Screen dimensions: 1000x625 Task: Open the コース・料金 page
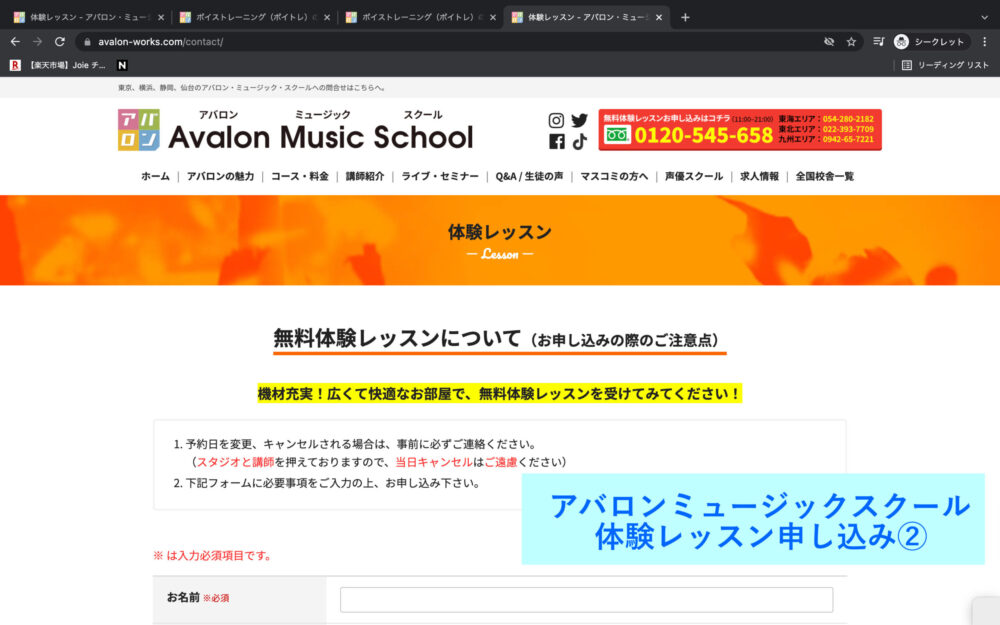tap(300, 176)
